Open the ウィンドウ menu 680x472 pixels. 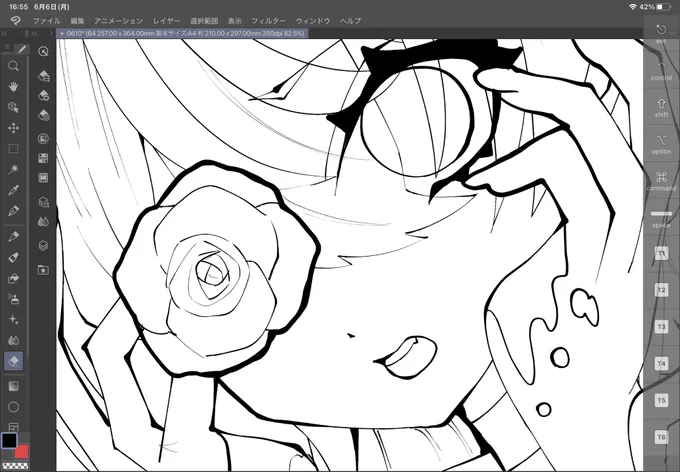[x=313, y=21]
